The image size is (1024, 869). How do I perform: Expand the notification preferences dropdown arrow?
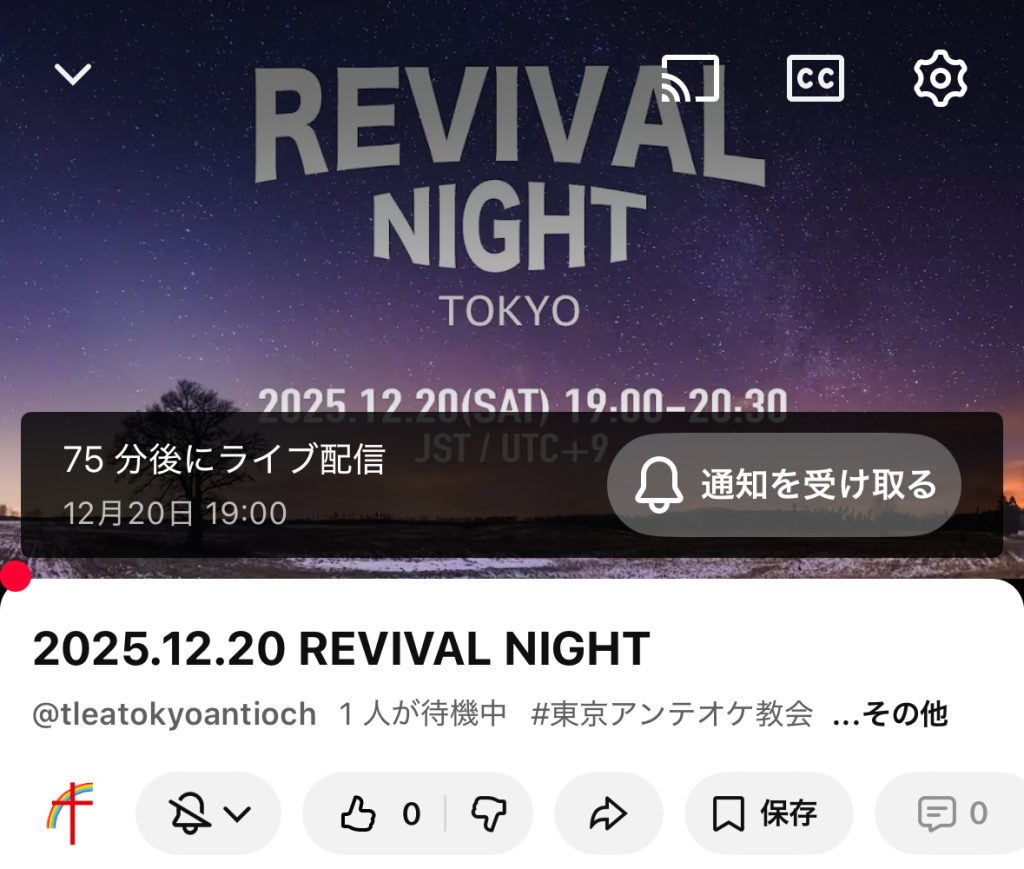point(237,814)
